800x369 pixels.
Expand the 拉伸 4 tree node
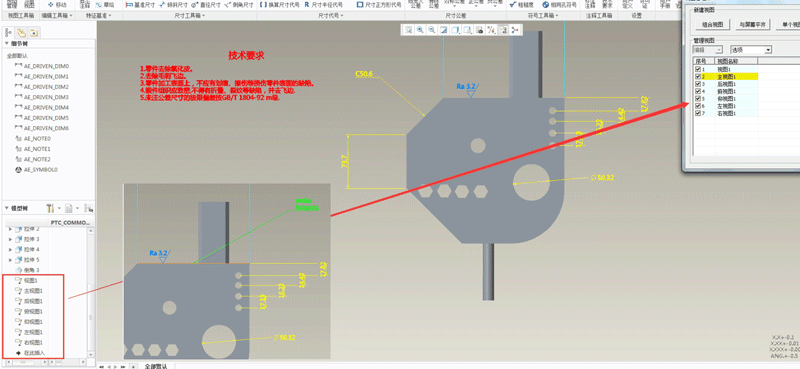point(11,249)
